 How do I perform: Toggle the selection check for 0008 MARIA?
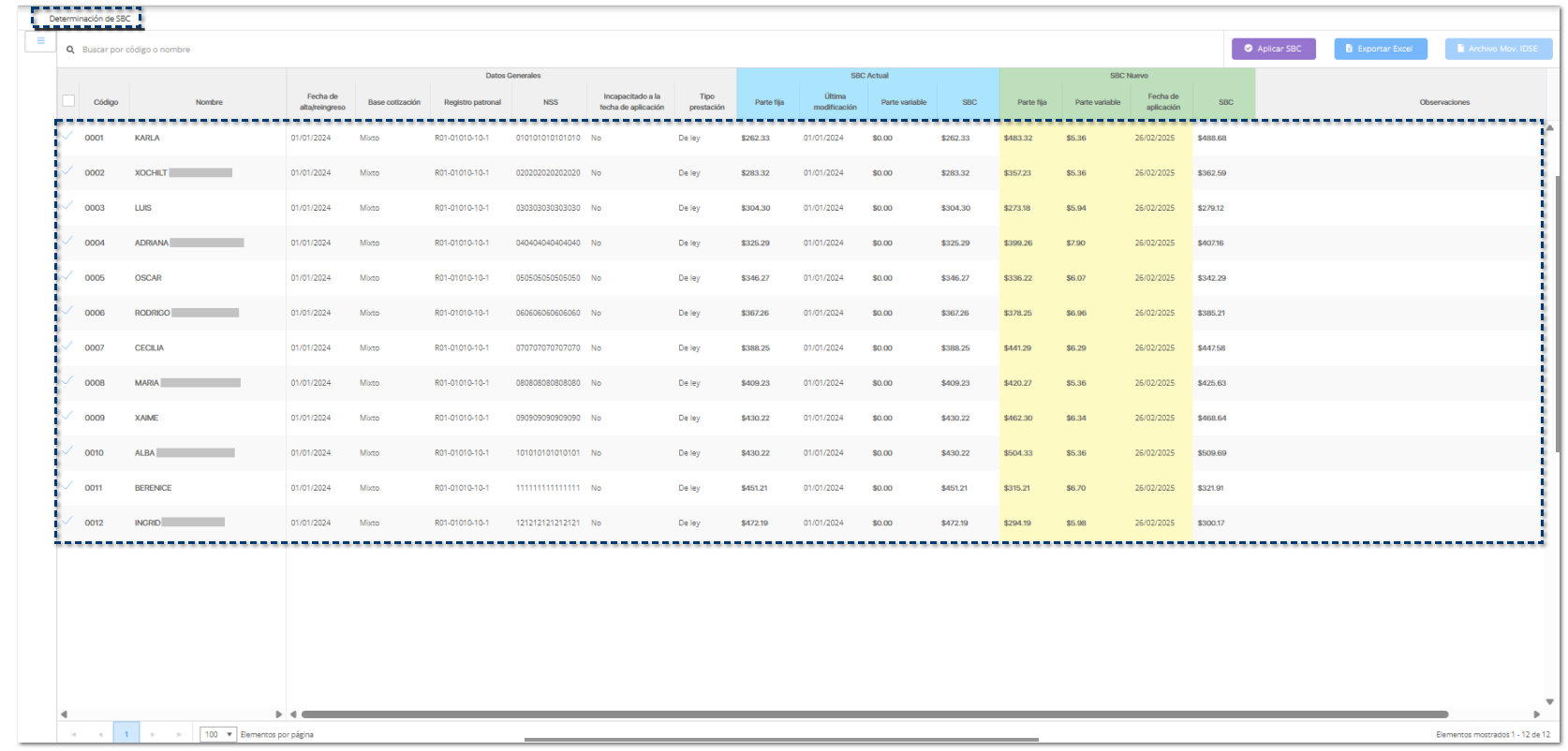click(67, 380)
